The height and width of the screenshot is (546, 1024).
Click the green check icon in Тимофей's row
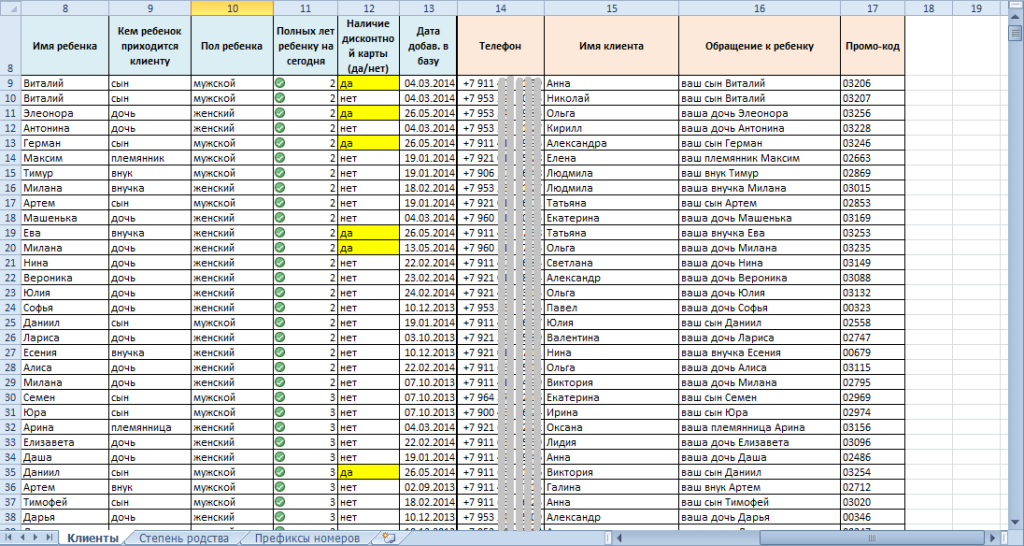pos(280,502)
